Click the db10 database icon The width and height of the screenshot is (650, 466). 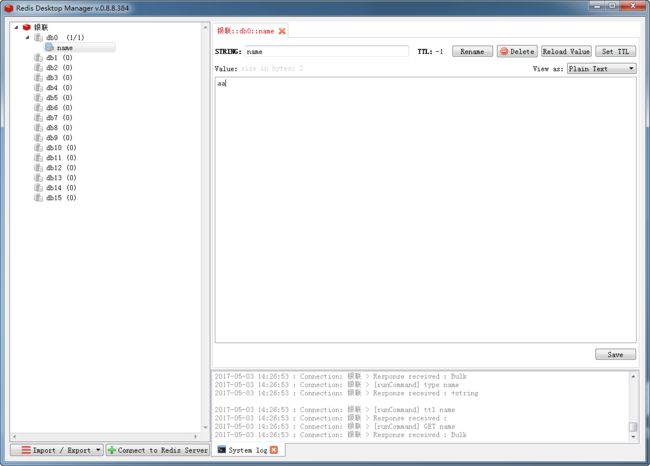(38, 148)
